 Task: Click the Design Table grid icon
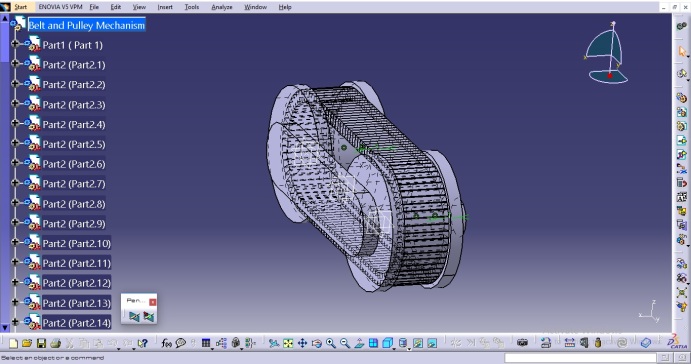[206, 343]
